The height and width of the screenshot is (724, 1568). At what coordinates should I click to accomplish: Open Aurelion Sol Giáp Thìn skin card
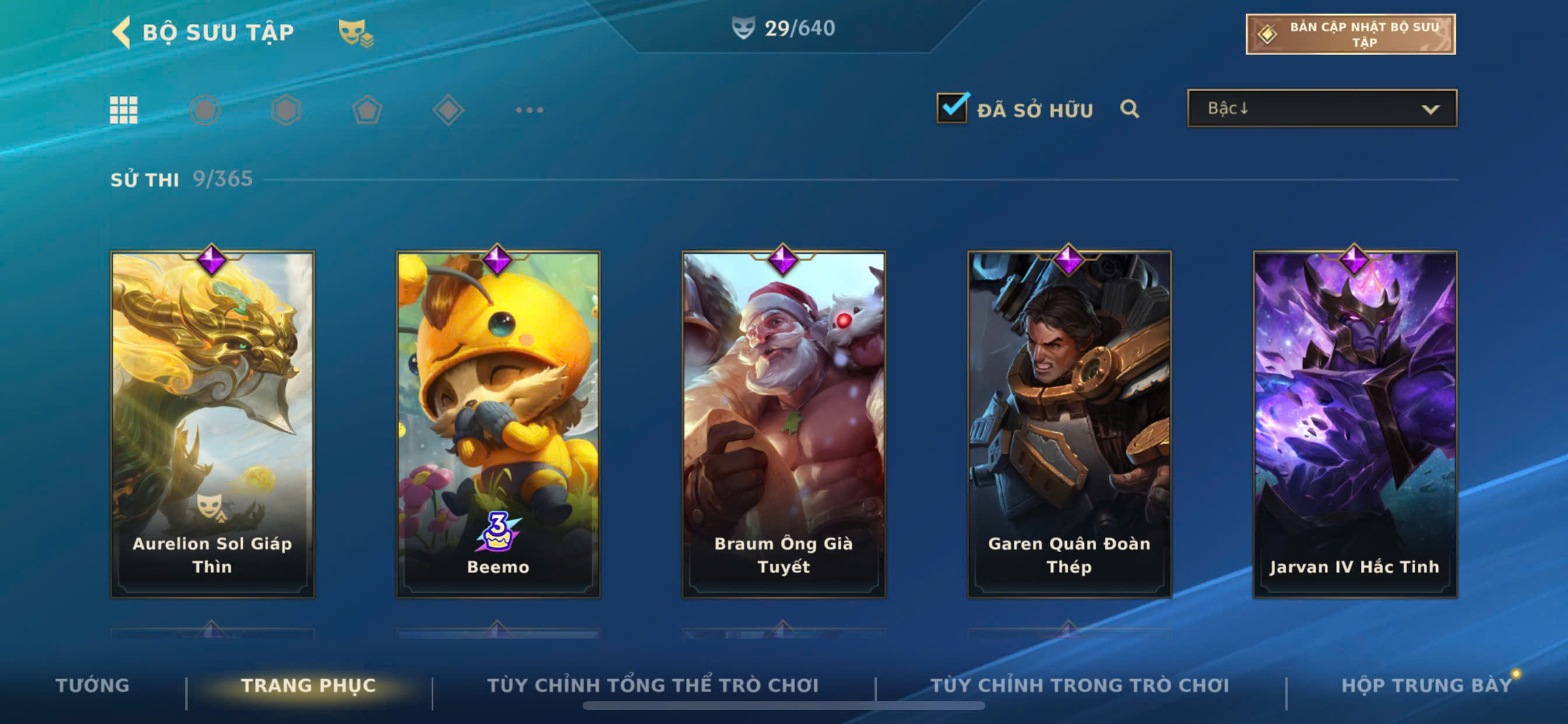point(212,424)
